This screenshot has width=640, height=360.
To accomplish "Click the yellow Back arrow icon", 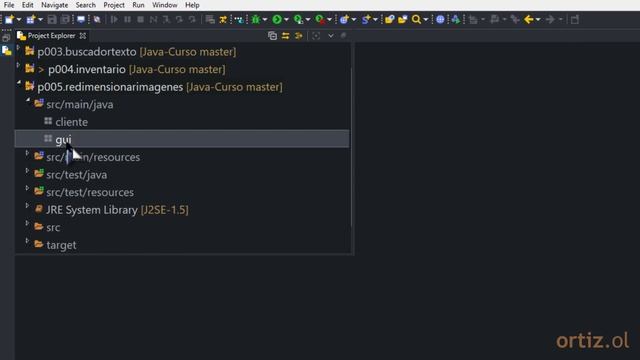I will point(529,19).
